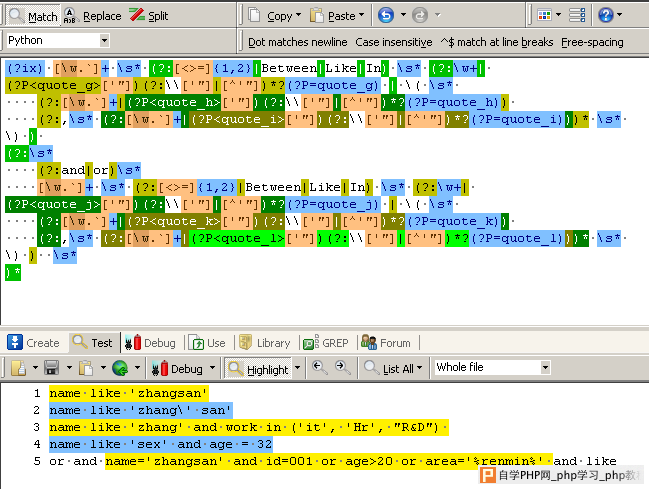This screenshot has height=489, width=649.
Task: Expand the Help dropdown arrow
Action: tap(620, 15)
